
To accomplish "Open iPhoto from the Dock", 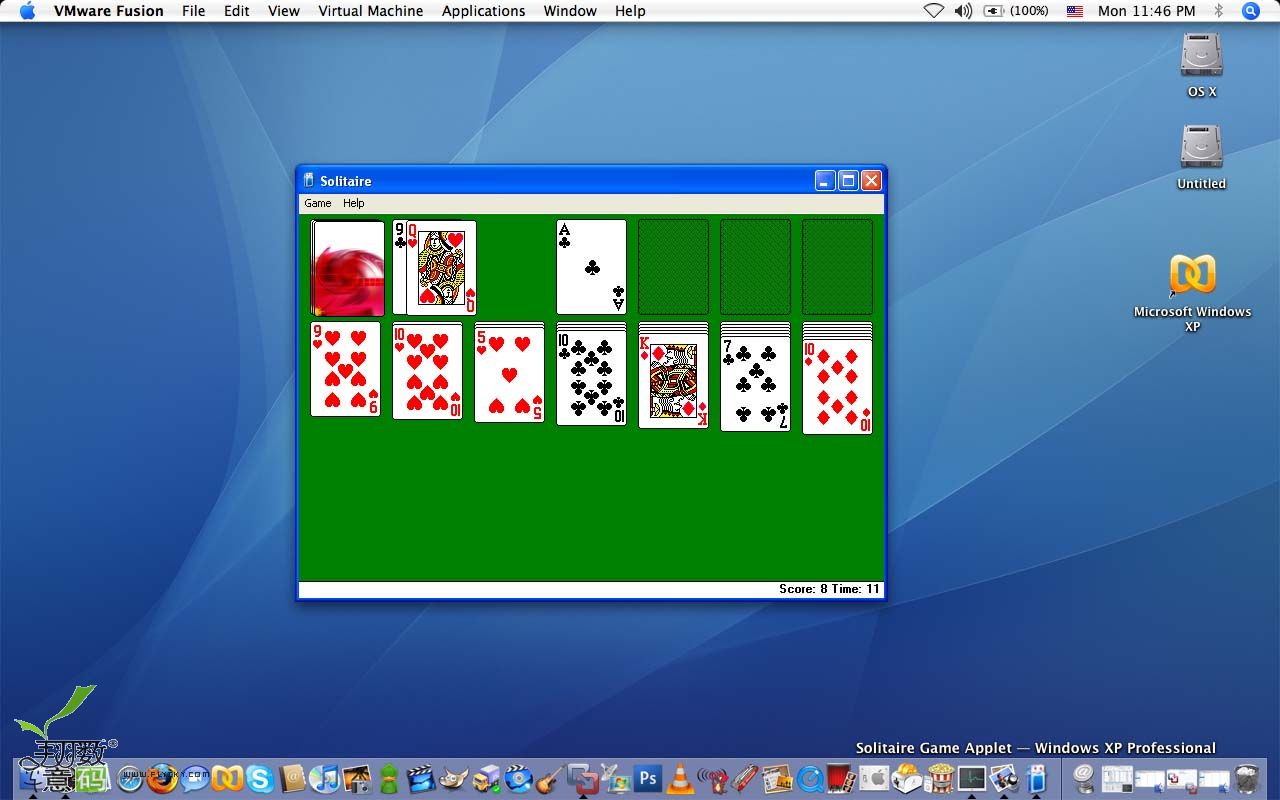I will pos(357,778).
